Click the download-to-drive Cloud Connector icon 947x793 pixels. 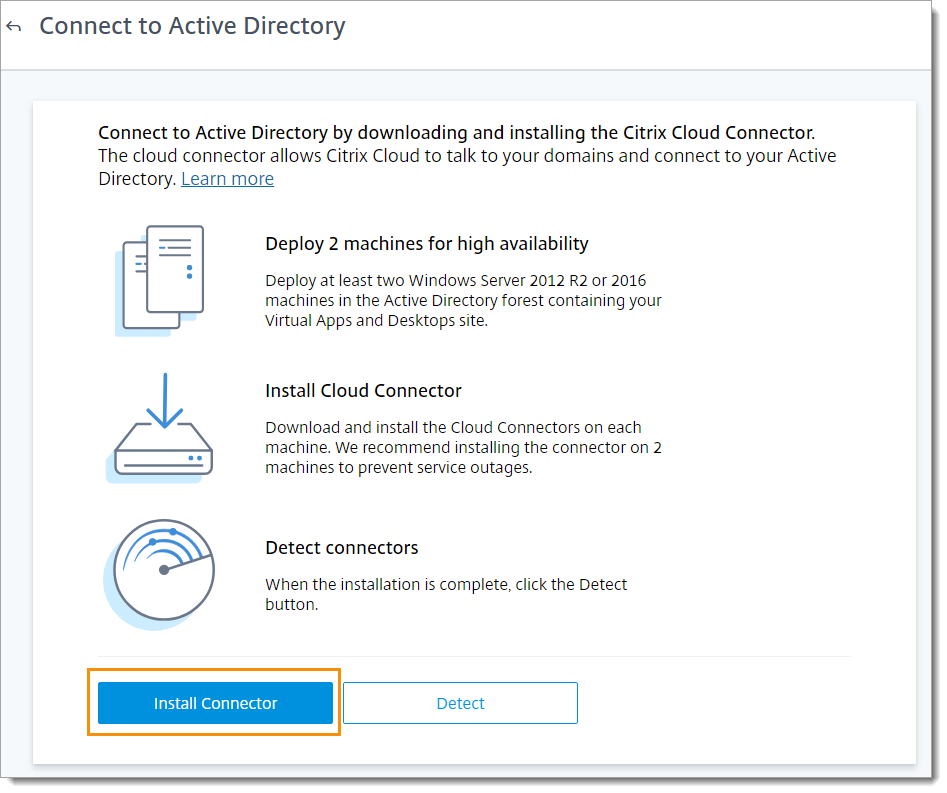click(x=162, y=428)
